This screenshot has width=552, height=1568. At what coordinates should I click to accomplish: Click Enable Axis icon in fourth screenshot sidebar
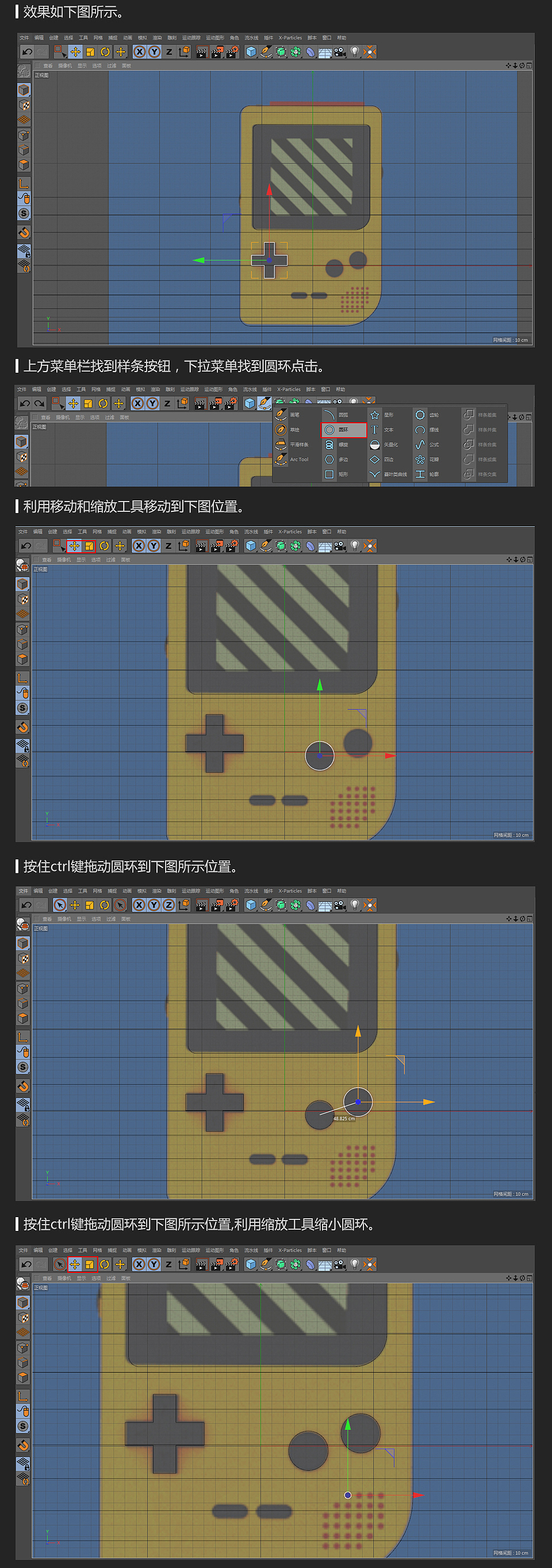22,1037
